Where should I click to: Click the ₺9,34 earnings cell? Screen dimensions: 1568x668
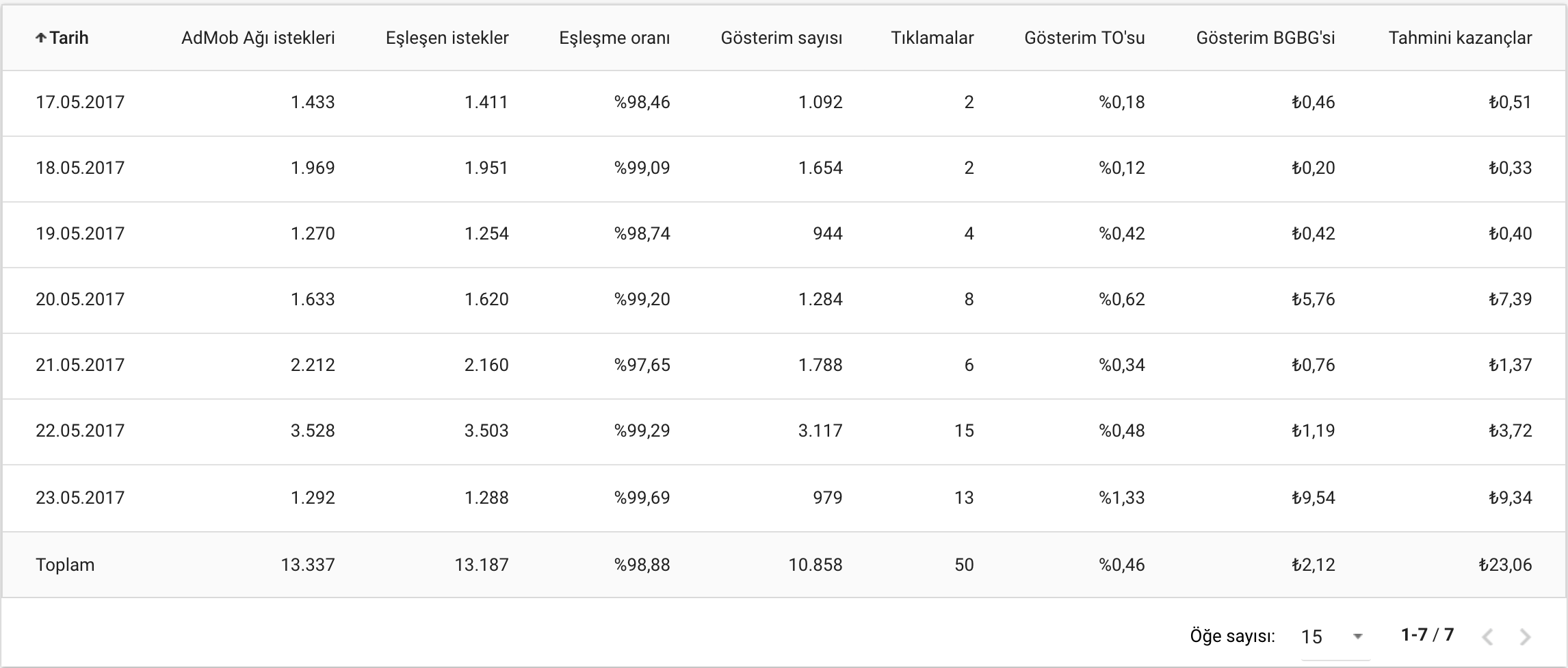1510,498
